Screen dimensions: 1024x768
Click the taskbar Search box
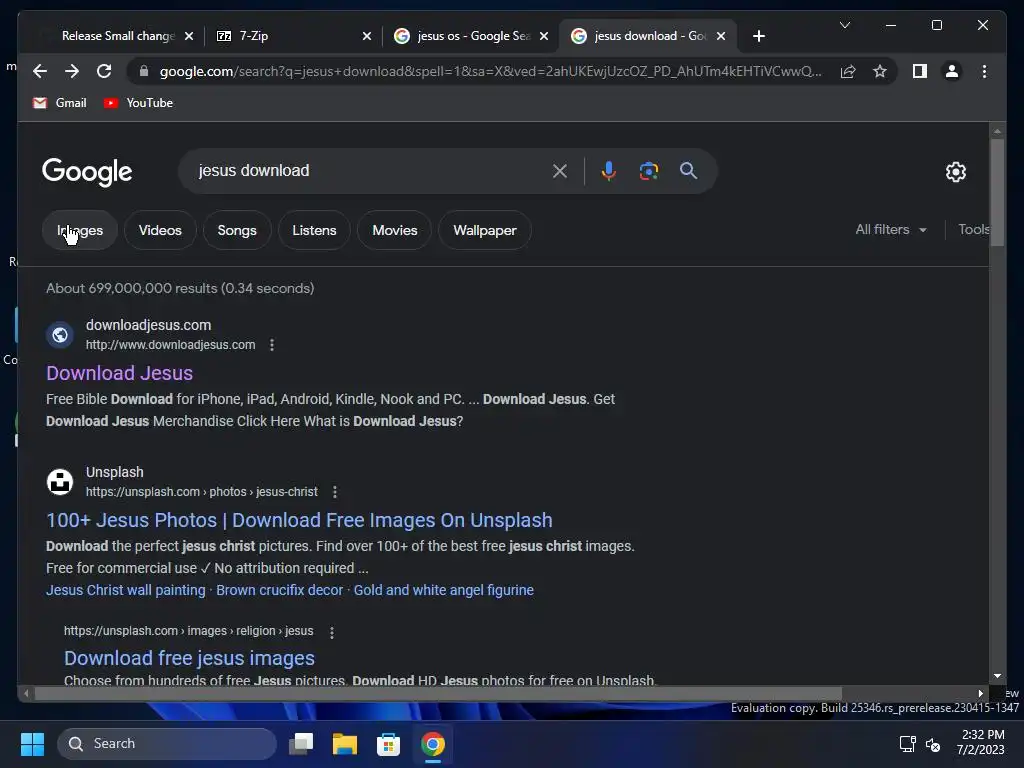pos(167,744)
